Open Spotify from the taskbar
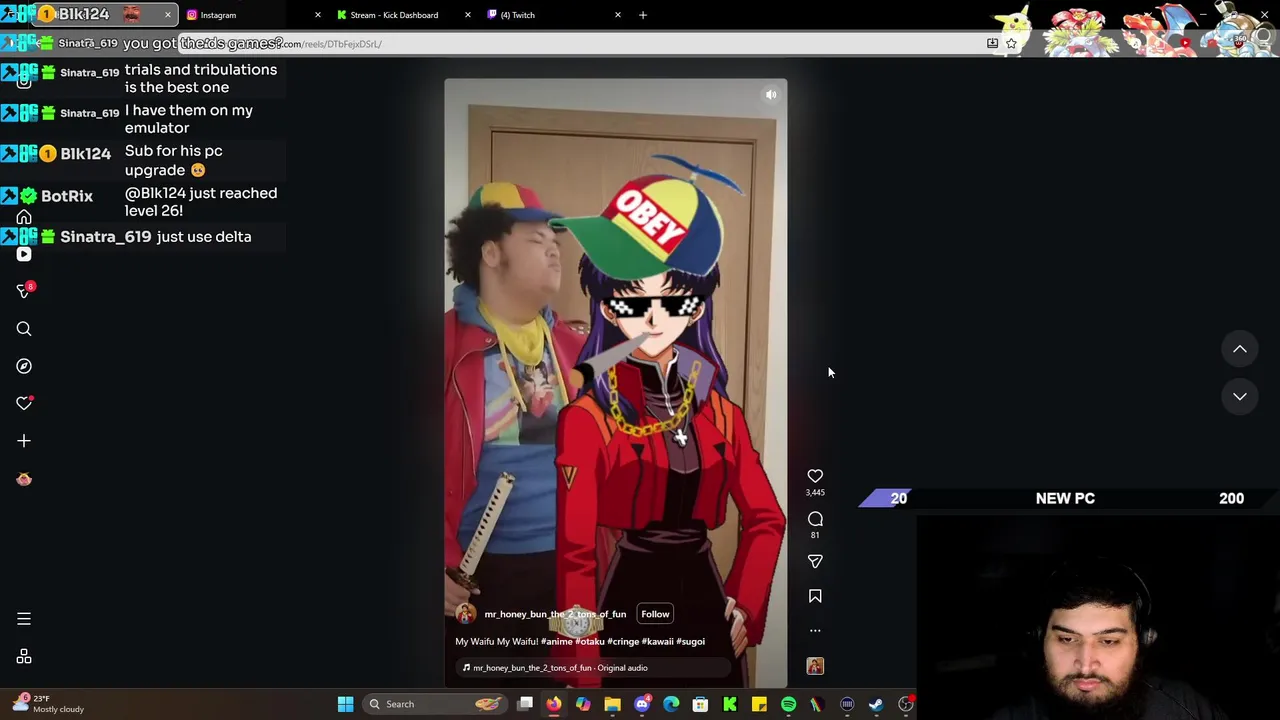The width and height of the screenshot is (1280, 720). pos(788,704)
